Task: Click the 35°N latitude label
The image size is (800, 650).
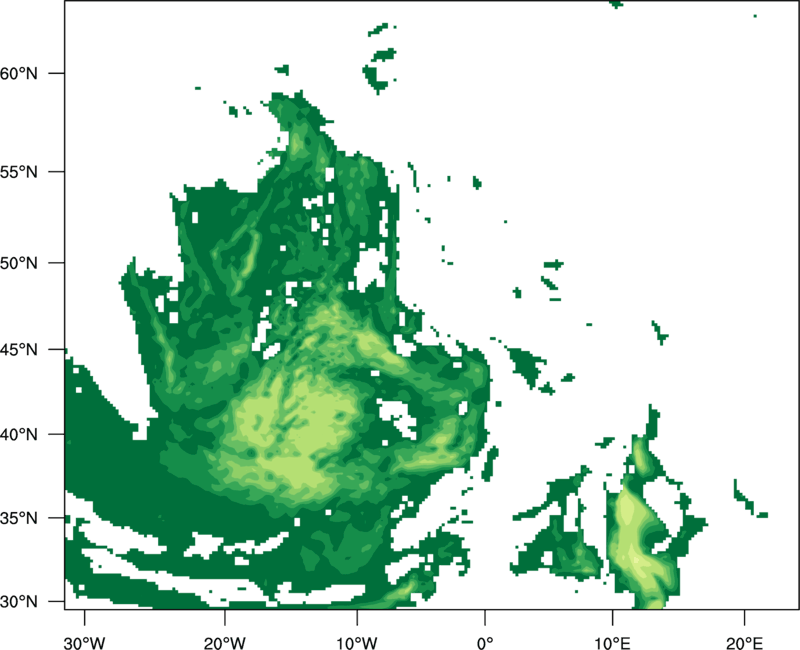Action: 18,518
